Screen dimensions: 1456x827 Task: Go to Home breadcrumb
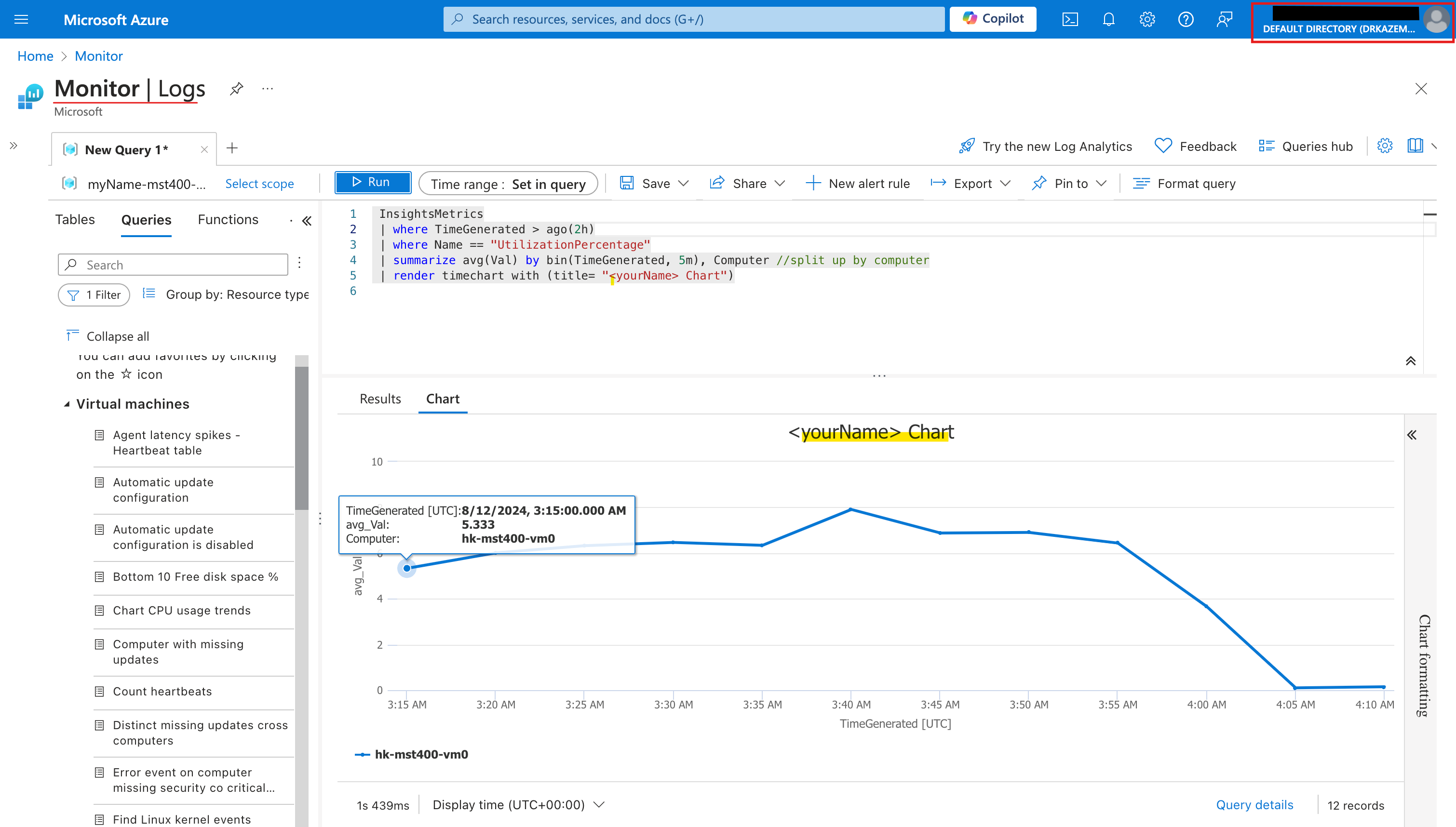pos(35,56)
